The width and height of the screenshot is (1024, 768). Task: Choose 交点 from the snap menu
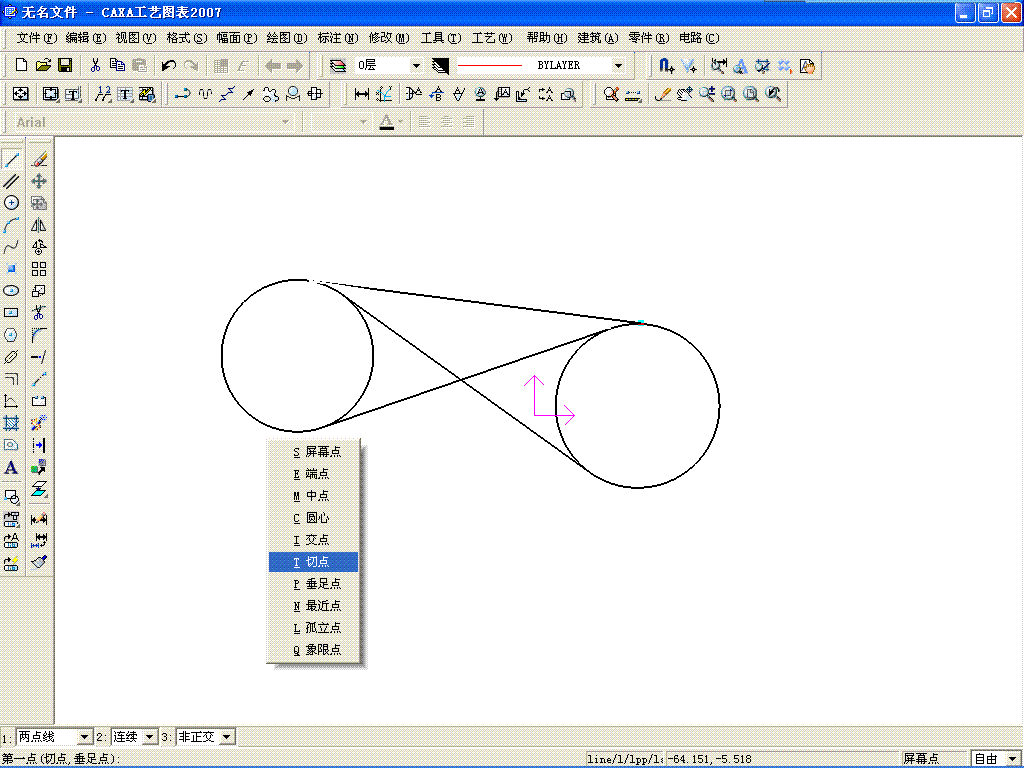coord(313,539)
